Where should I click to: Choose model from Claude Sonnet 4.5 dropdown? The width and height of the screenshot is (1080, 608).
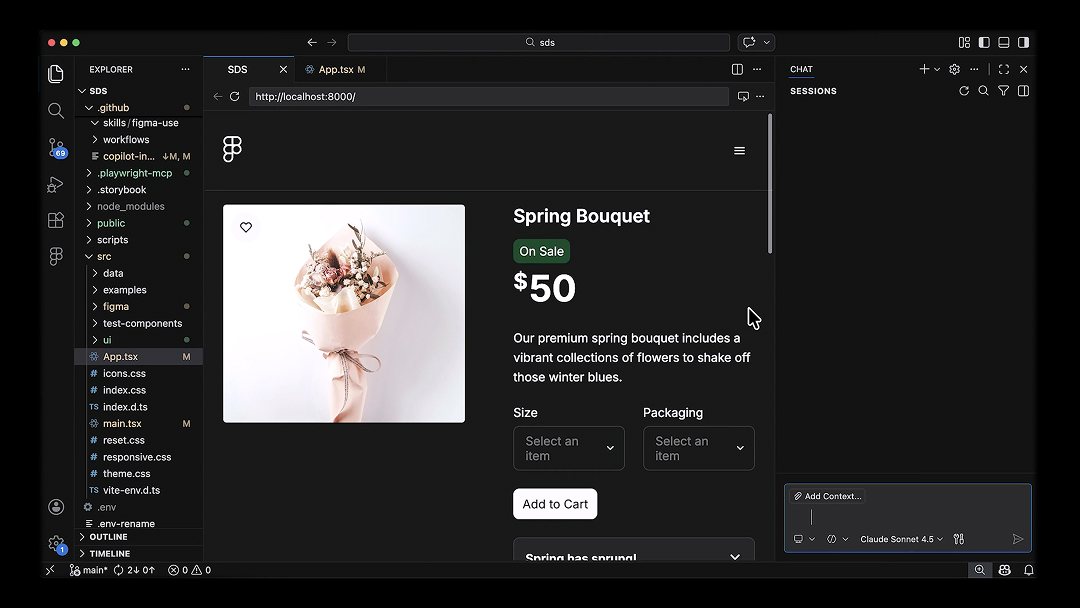coord(901,539)
